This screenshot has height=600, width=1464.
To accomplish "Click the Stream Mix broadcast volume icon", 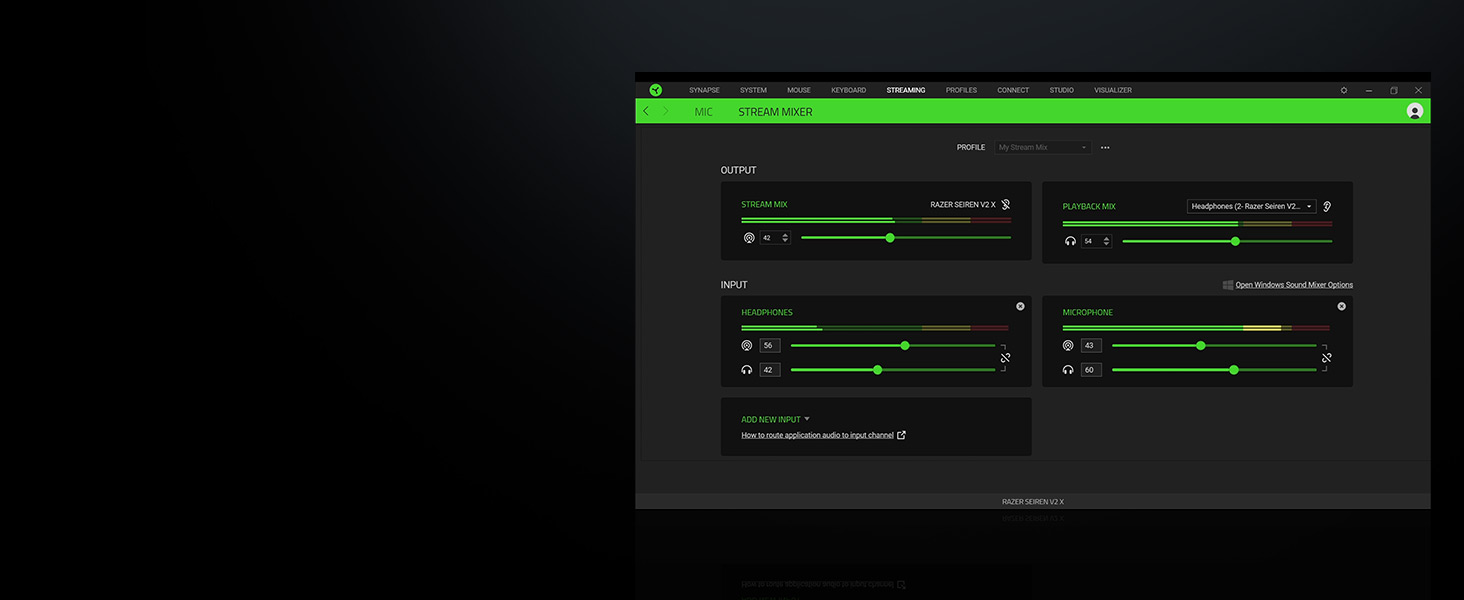I will point(749,238).
